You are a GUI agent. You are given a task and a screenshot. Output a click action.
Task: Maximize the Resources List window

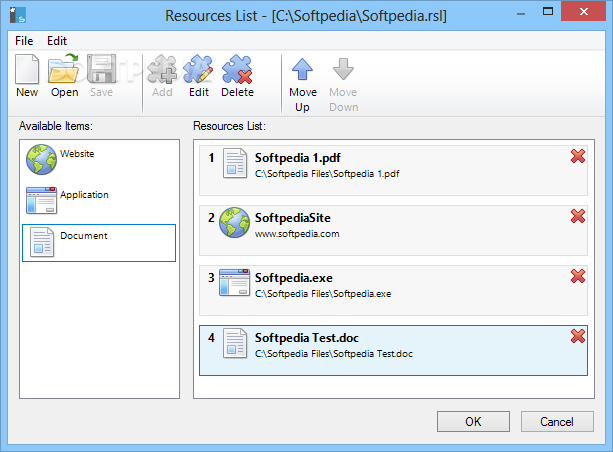548,12
